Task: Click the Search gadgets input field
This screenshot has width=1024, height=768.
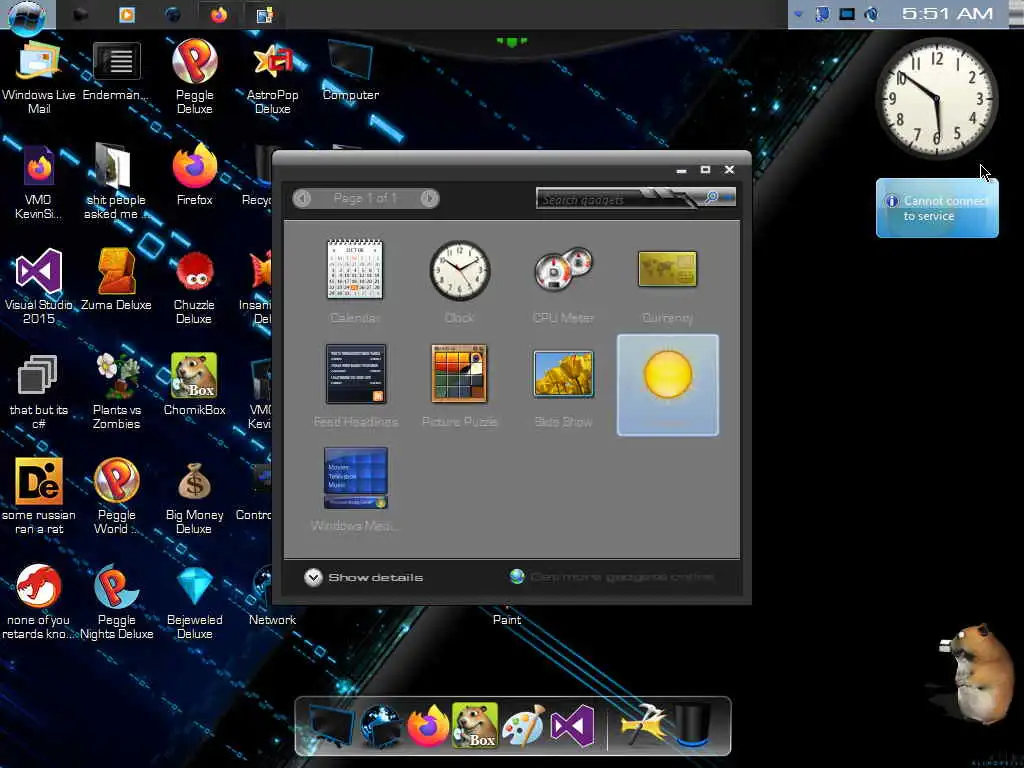Action: coord(617,199)
